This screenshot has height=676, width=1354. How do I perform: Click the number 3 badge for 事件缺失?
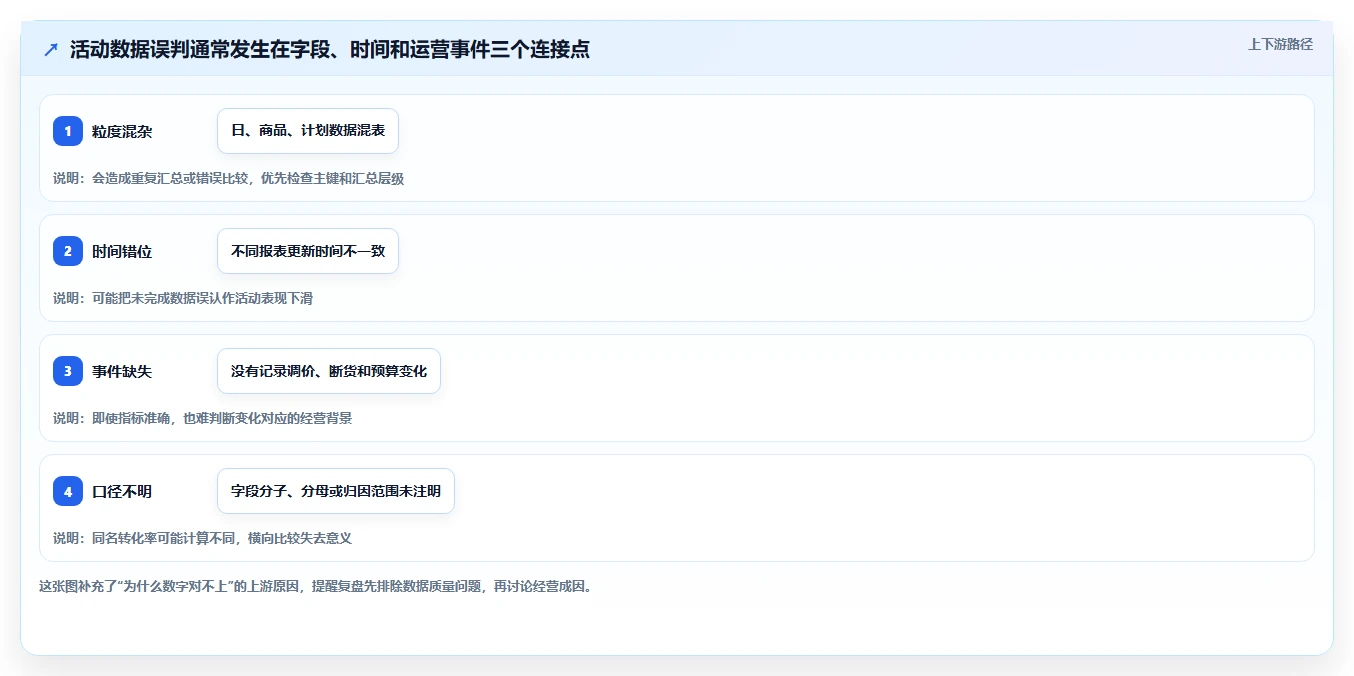pos(68,371)
